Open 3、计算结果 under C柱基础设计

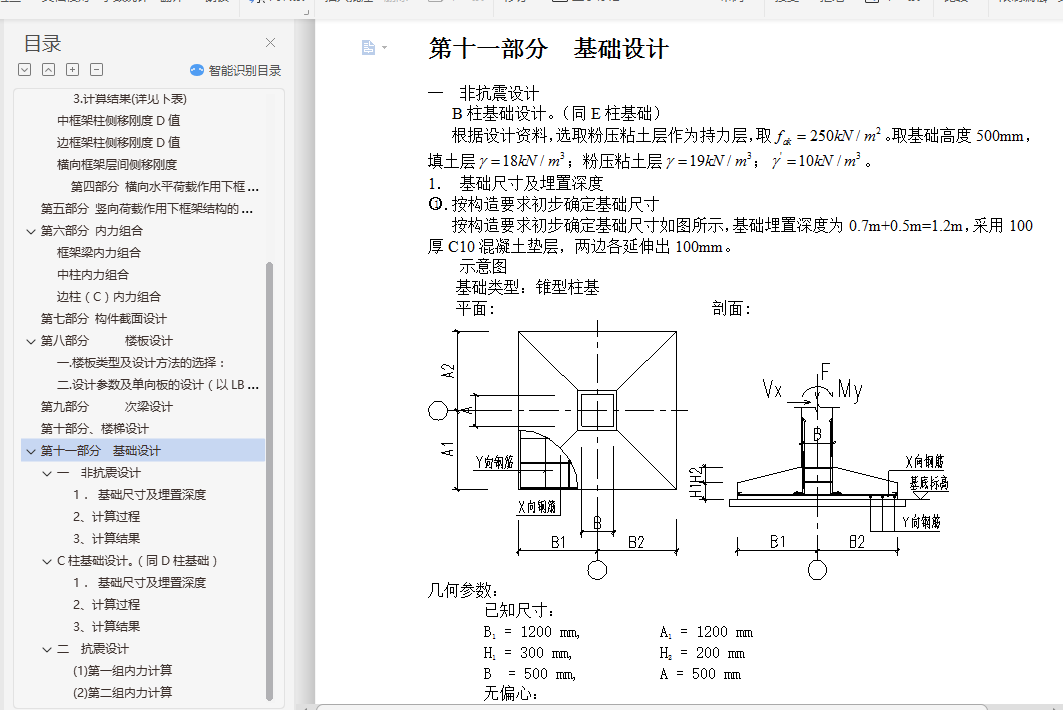click(x=106, y=627)
